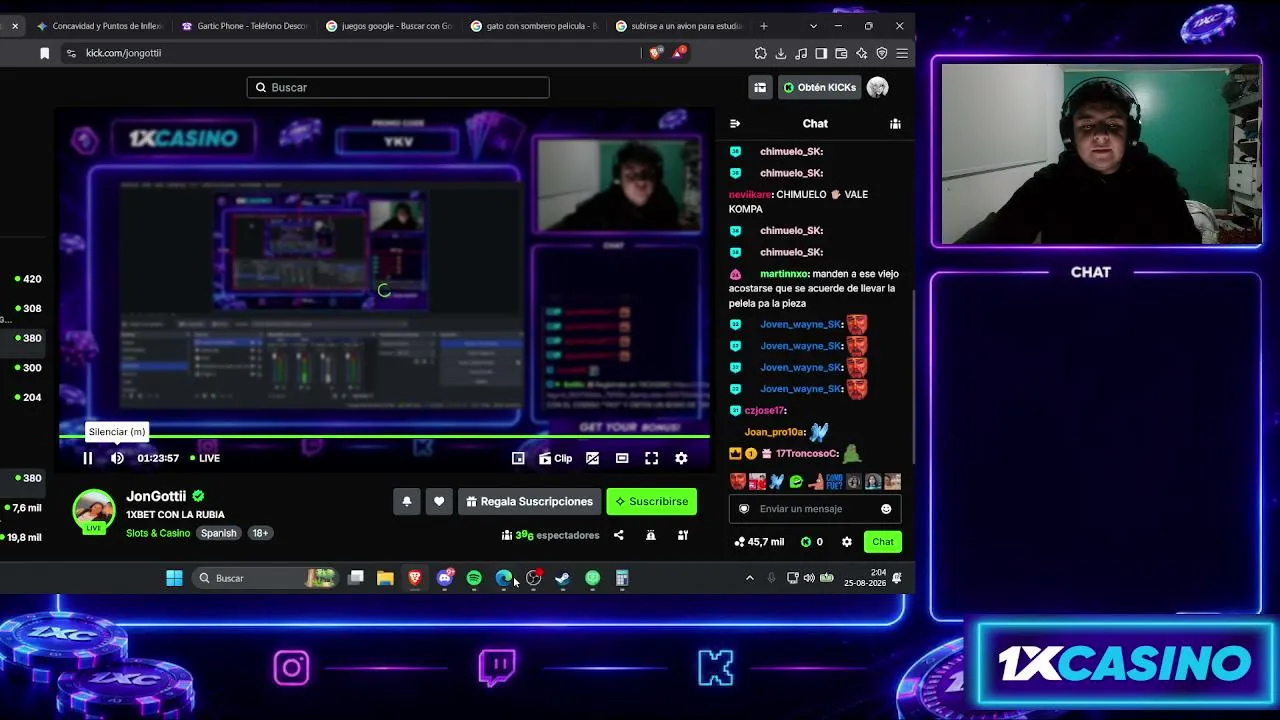
Task: Expand the browser tab search dropdown
Action: click(x=813, y=26)
